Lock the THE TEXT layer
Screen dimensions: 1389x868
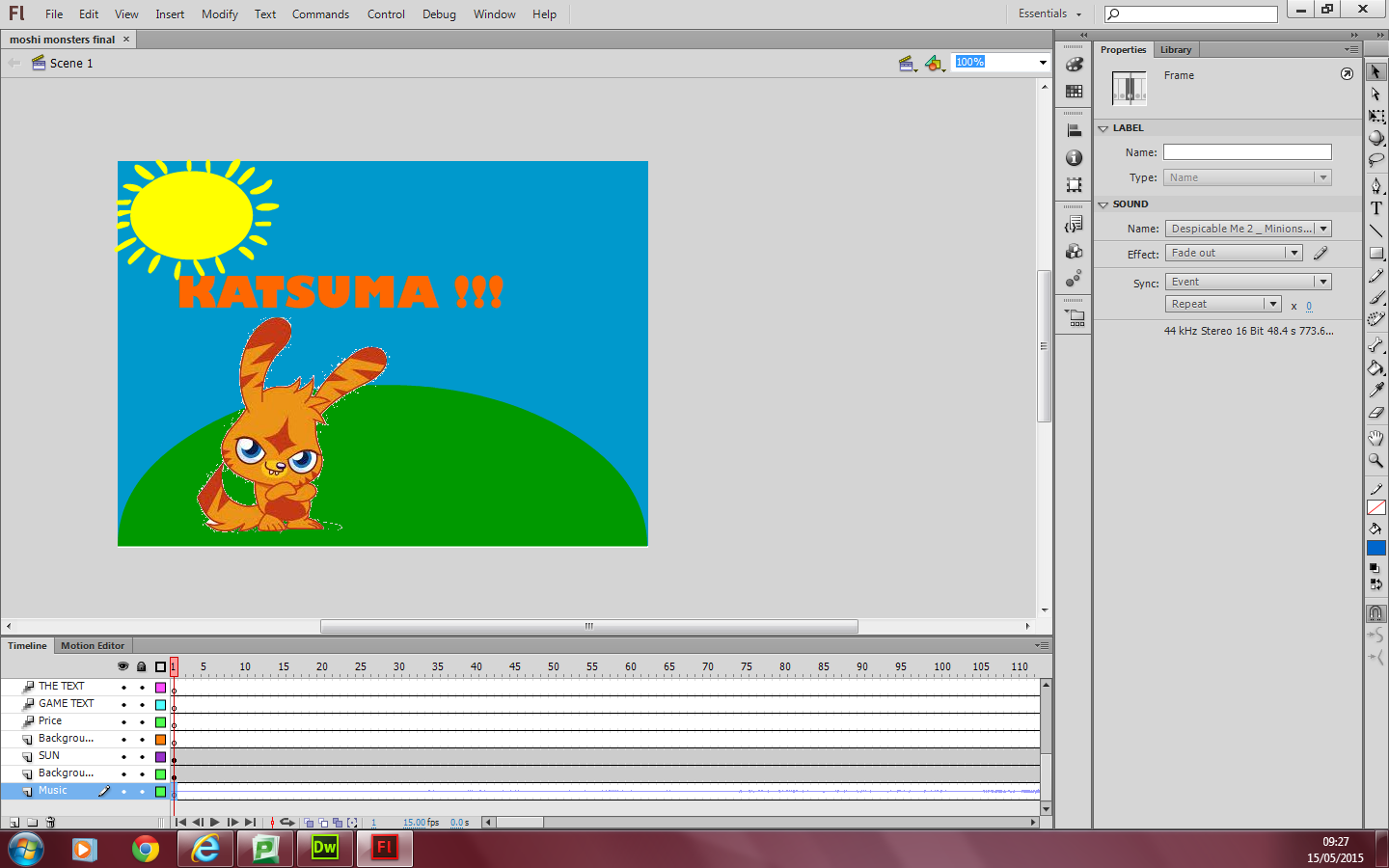pyautogui.click(x=142, y=688)
